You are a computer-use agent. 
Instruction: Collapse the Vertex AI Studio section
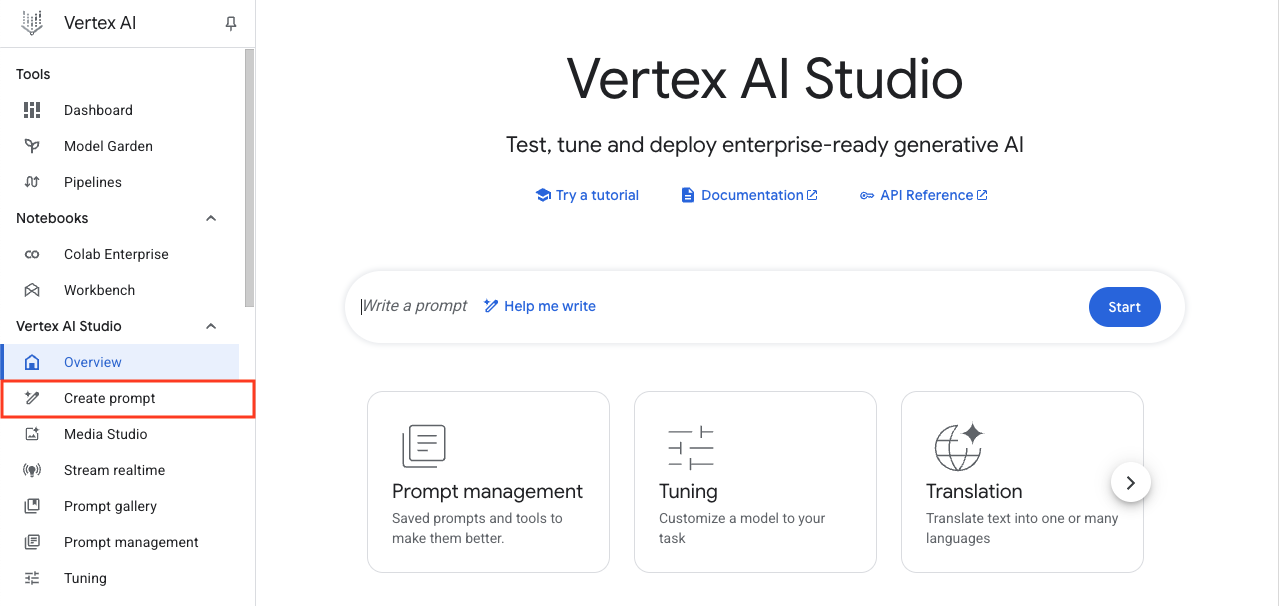click(x=211, y=326)
